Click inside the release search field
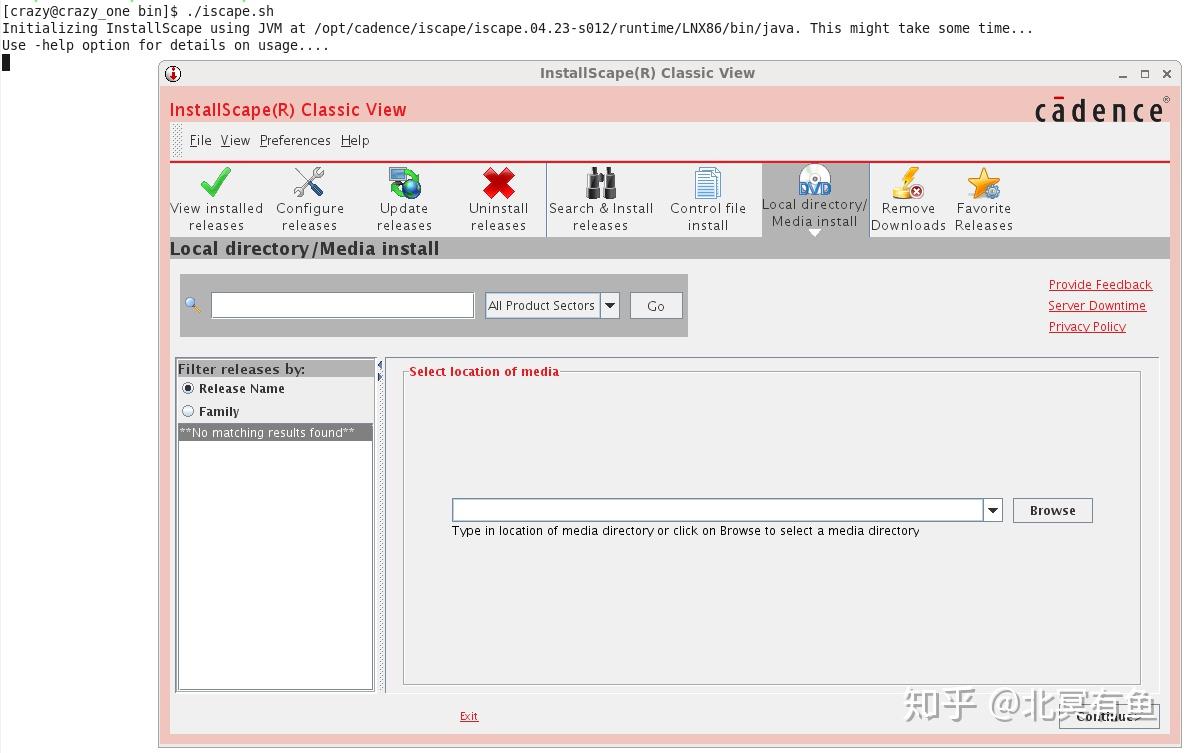This screenshot has width=1188, height=753. (x=342, y=304)
